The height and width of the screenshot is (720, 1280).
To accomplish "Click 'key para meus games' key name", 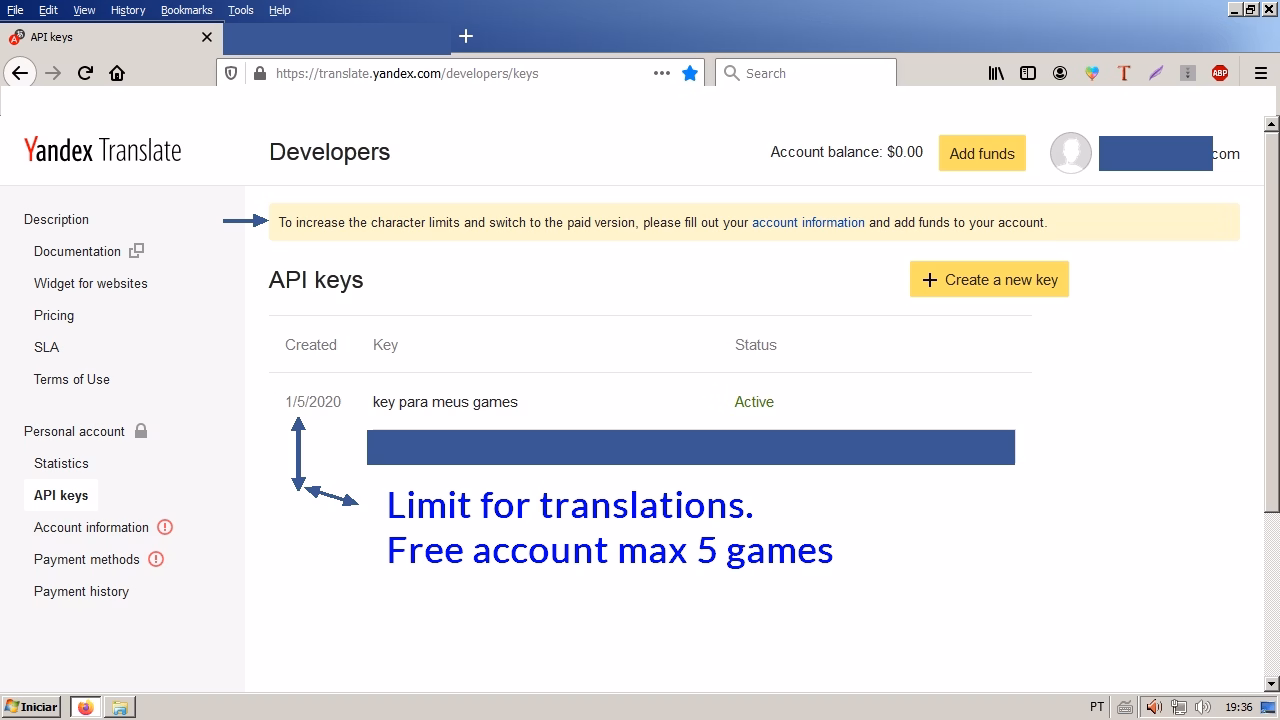I will [445, 402].
